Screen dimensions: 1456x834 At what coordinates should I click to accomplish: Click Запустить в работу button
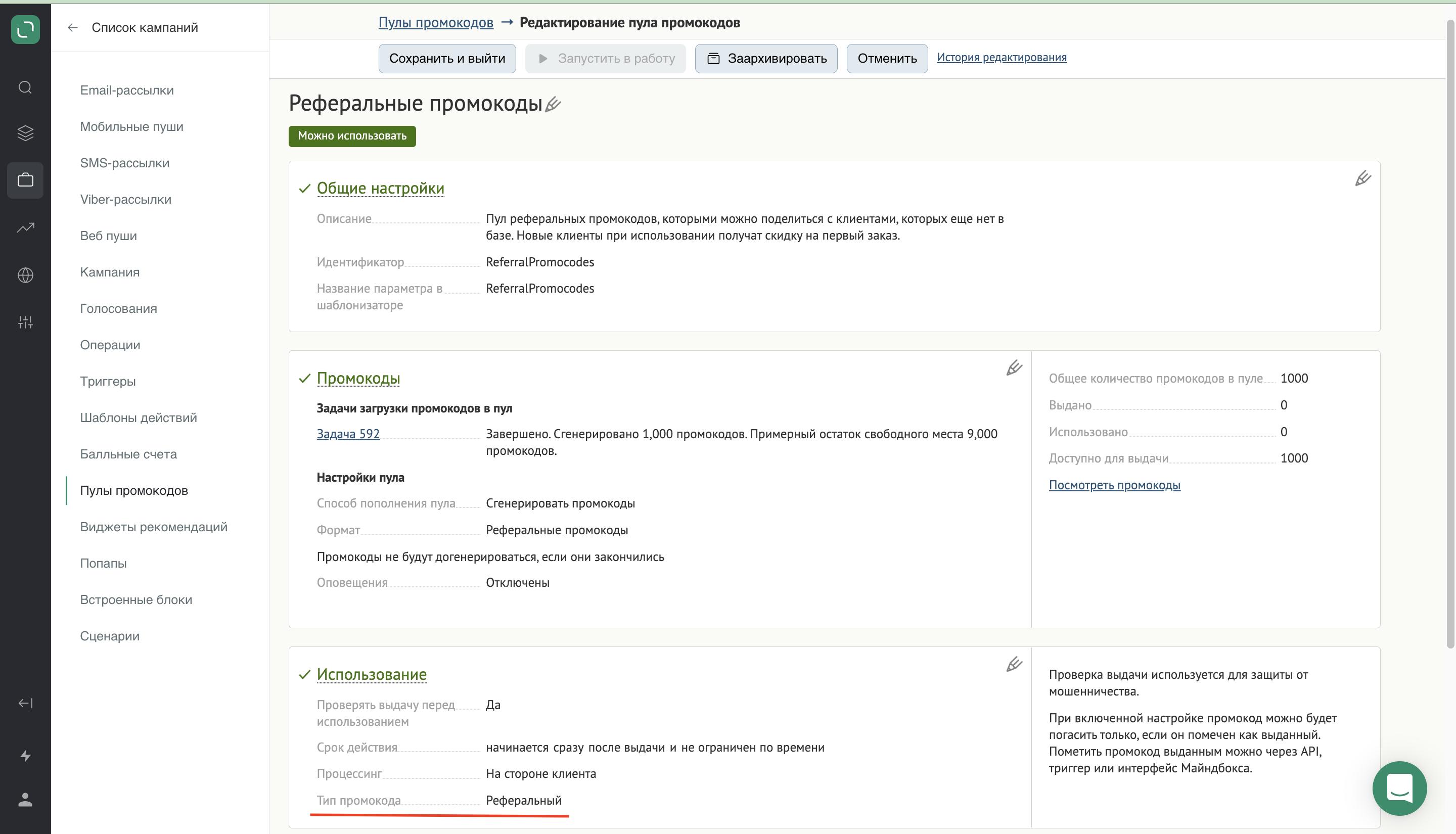point(606,59)
